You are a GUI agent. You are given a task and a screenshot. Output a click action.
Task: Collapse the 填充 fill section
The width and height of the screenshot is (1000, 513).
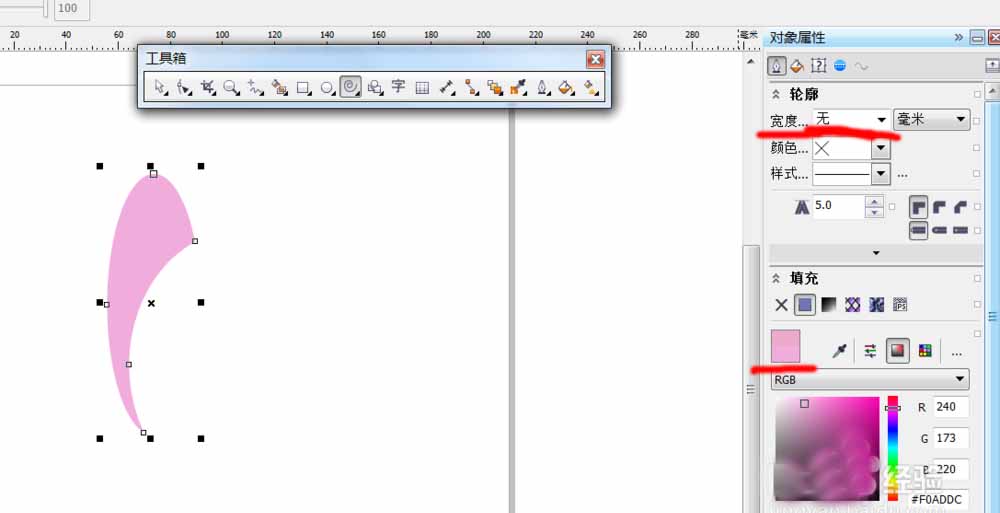(776, 278)
